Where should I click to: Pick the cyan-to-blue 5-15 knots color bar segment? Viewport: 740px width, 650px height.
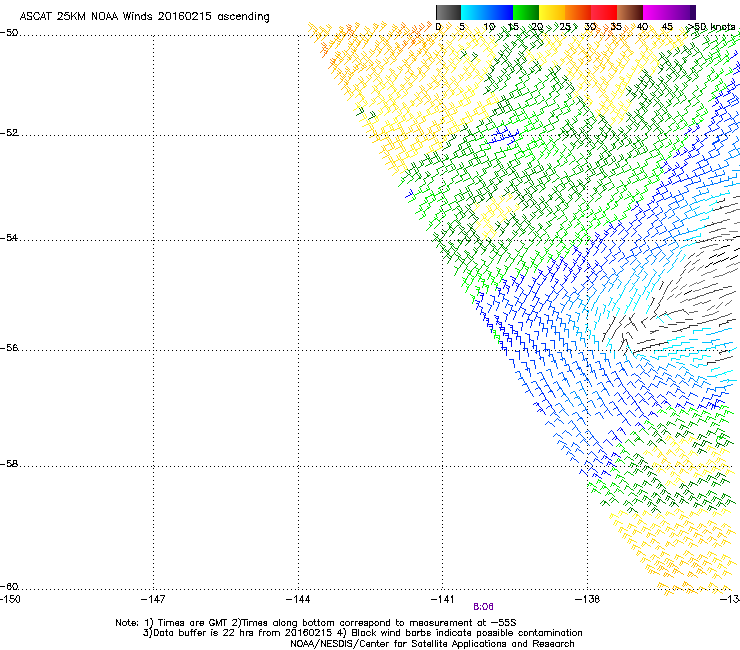[487, 12]
